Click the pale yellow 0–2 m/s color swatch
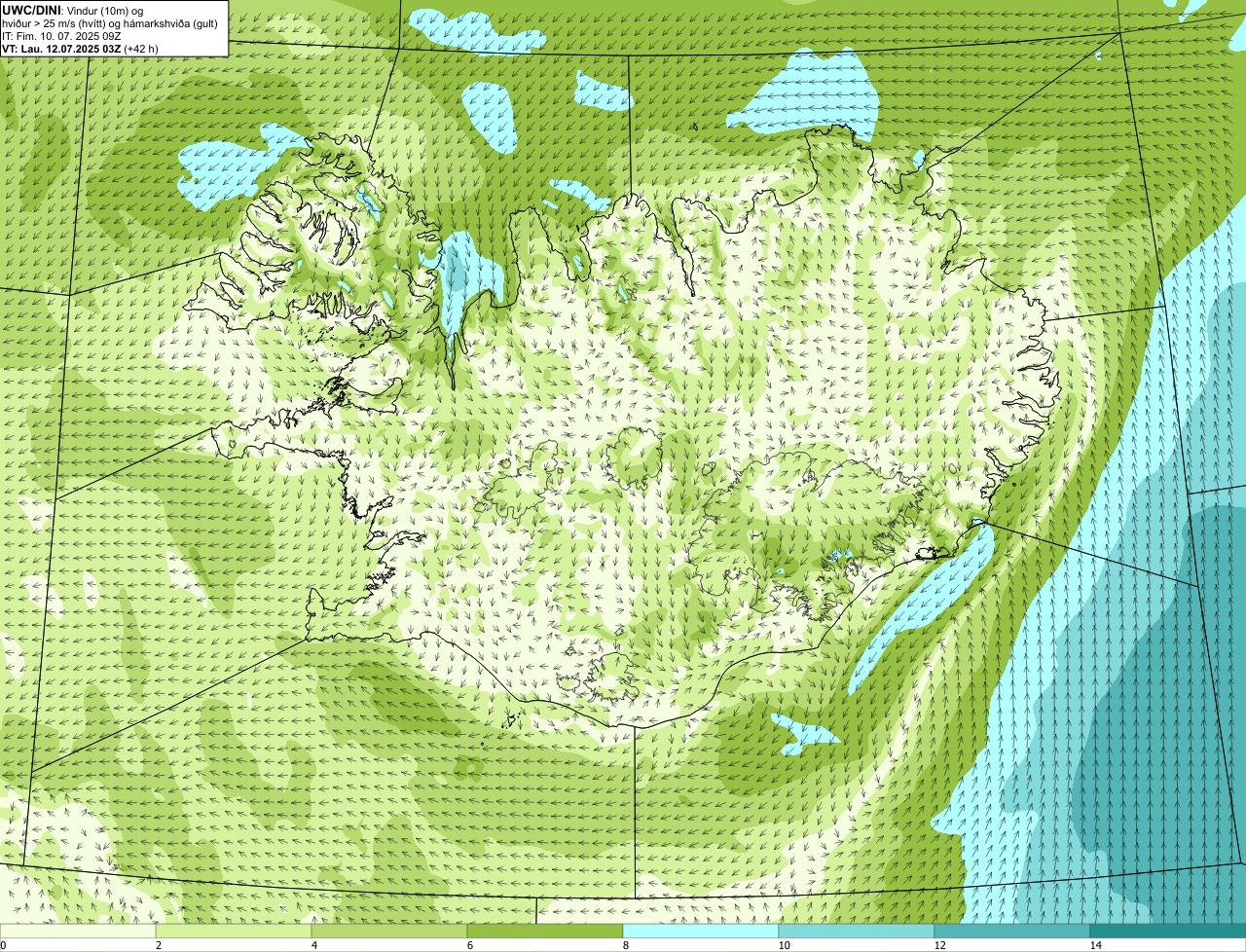The image size is (1246, 952). pyautogui.click(x=78, y=931)
